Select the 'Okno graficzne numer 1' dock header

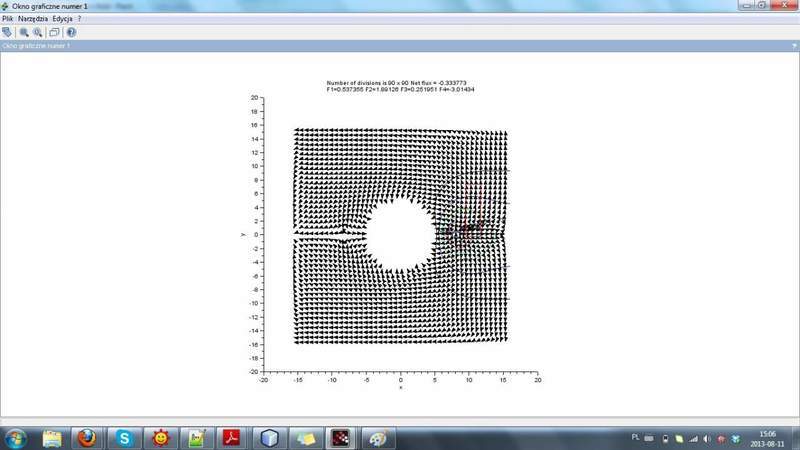tap(36, 46)
